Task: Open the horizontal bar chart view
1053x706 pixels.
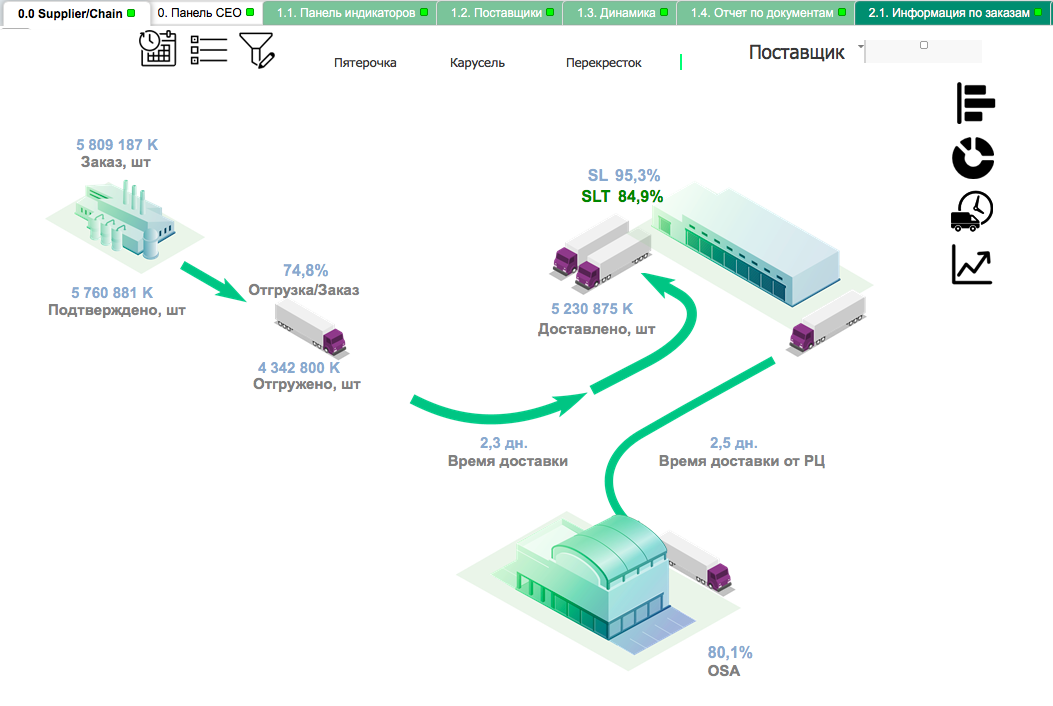Action: 974,103
